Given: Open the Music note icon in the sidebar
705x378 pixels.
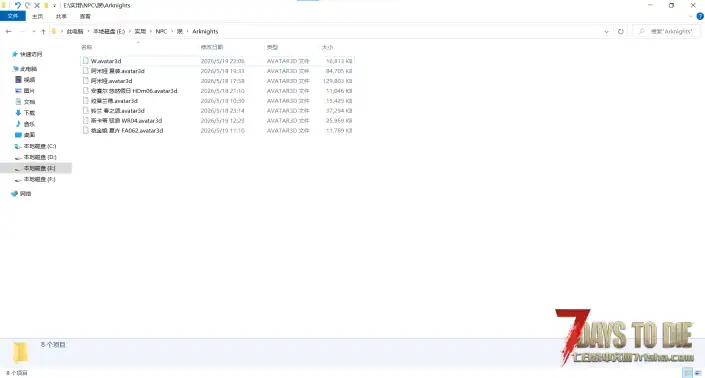Looking at the screenshot, I should (18, 124).
